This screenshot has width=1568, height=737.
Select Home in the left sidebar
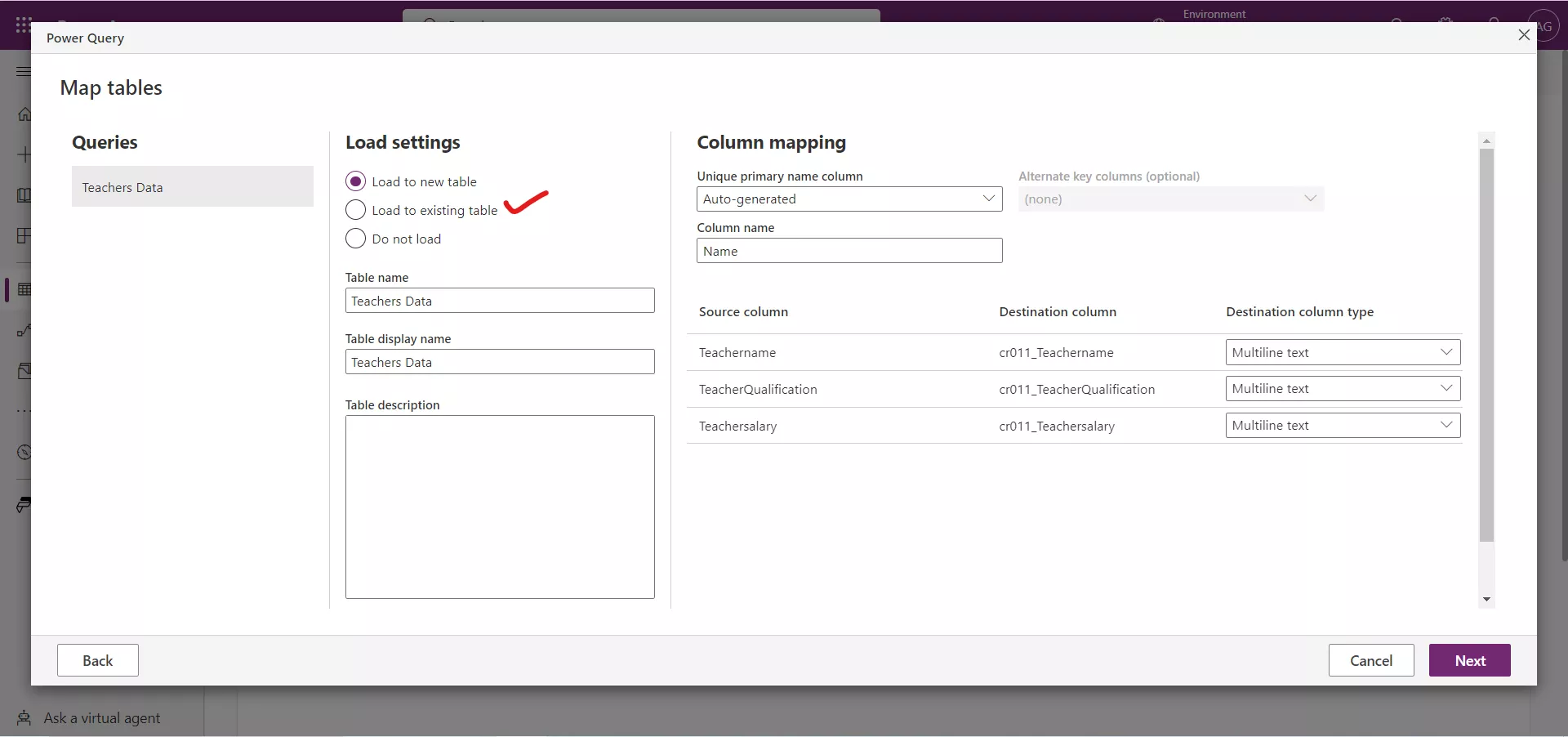click(x=24, y=114)
